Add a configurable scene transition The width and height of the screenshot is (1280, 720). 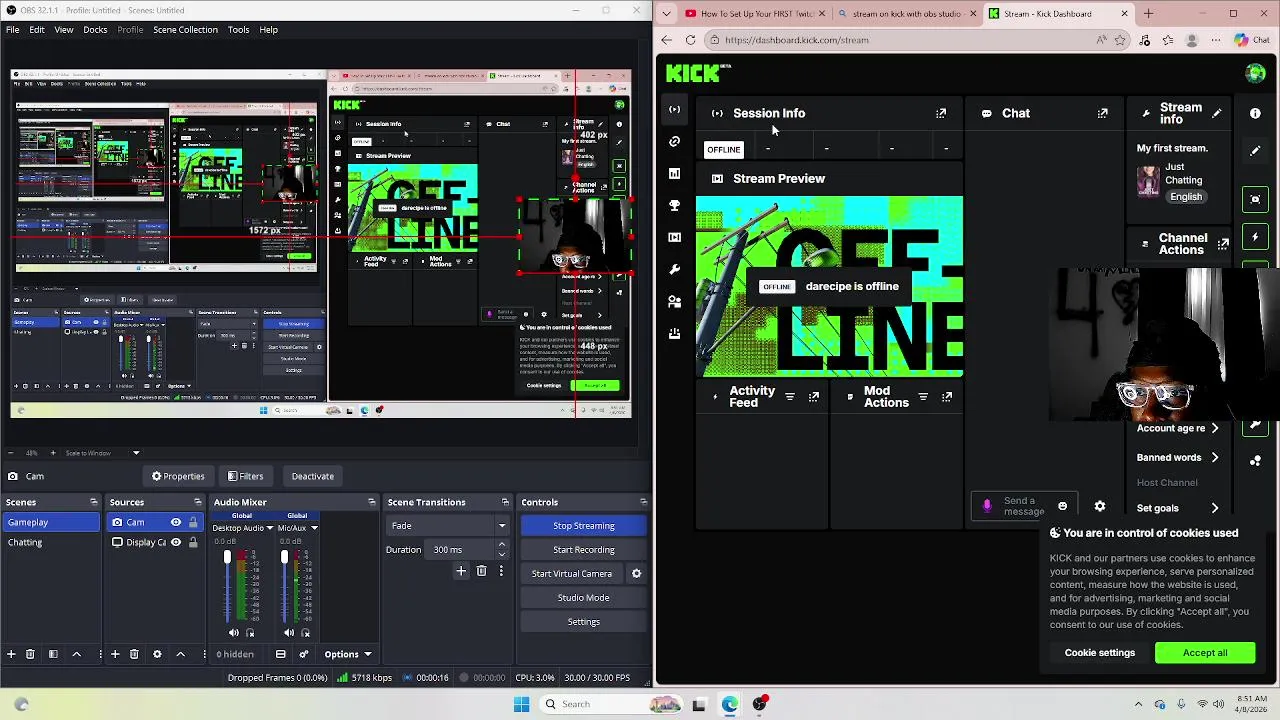click(x=461, y=571)
